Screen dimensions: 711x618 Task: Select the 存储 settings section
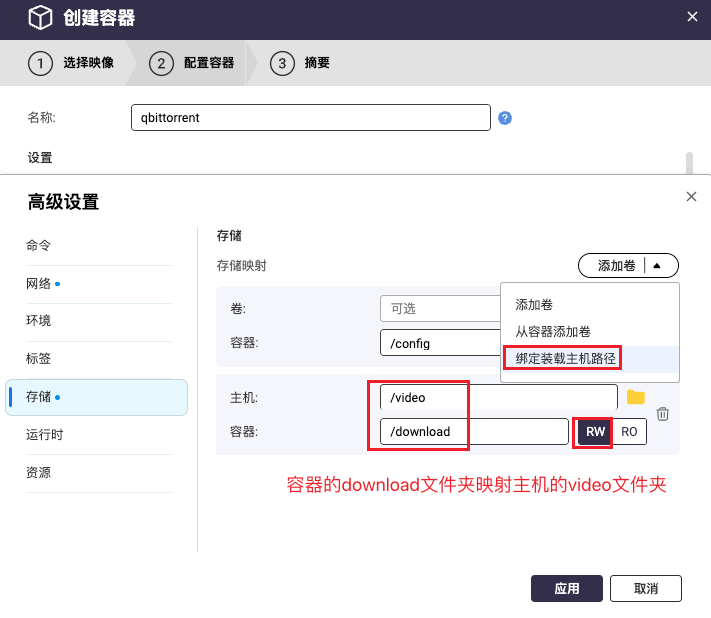97,397
